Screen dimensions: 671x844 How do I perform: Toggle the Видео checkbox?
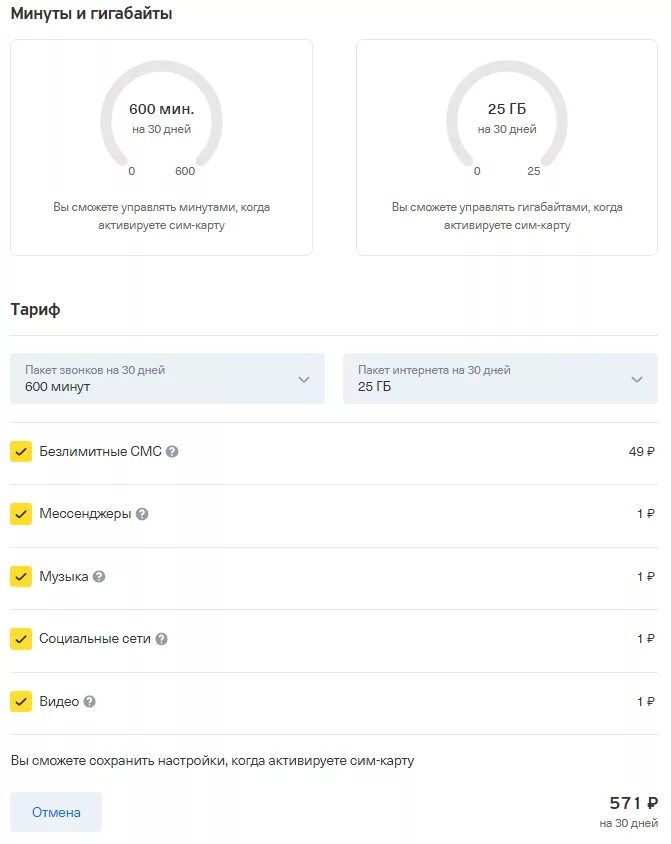point(21,702)
